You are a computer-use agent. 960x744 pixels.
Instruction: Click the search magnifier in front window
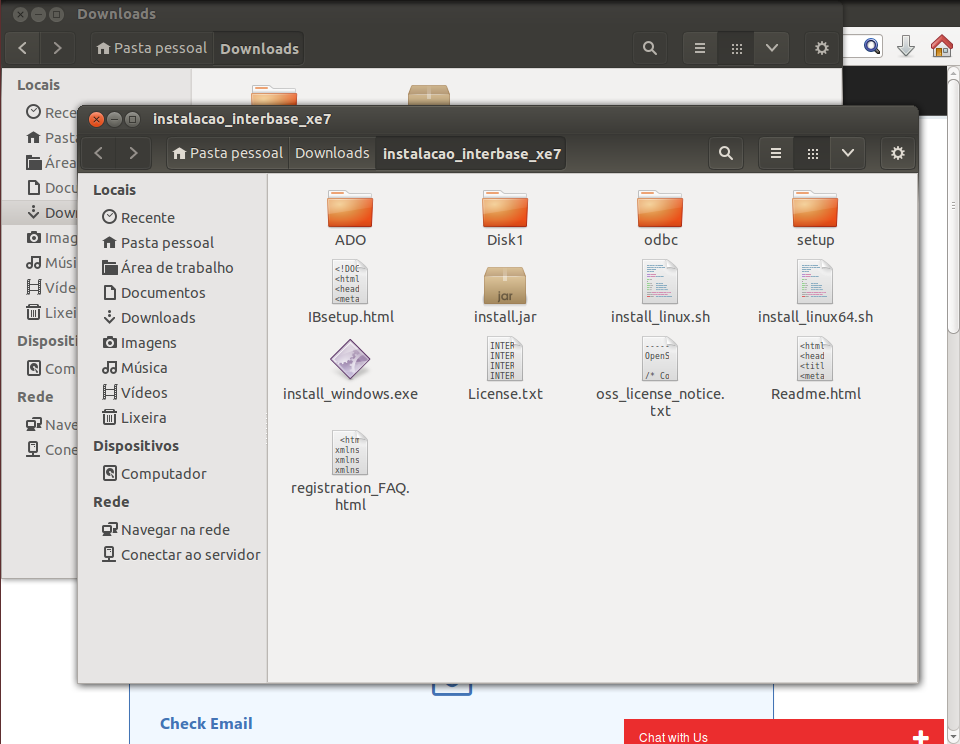pos(726,153)
